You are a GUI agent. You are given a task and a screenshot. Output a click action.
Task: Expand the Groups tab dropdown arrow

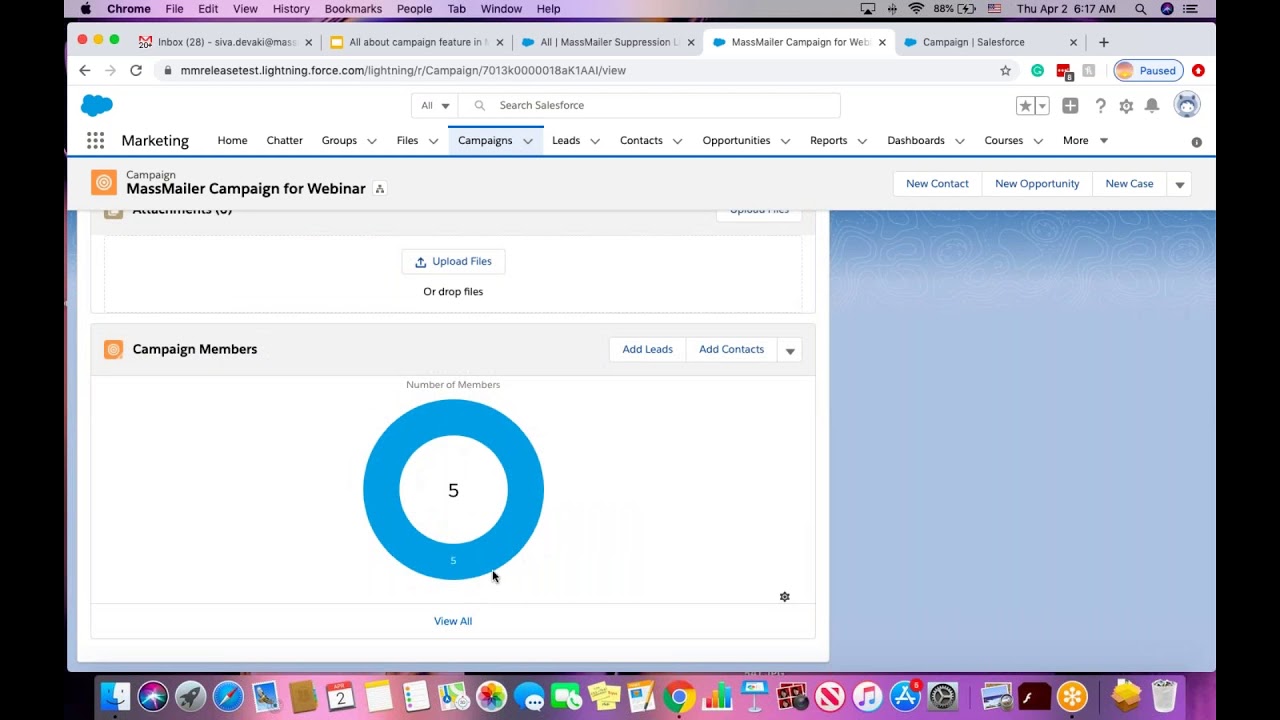[372, 141]
